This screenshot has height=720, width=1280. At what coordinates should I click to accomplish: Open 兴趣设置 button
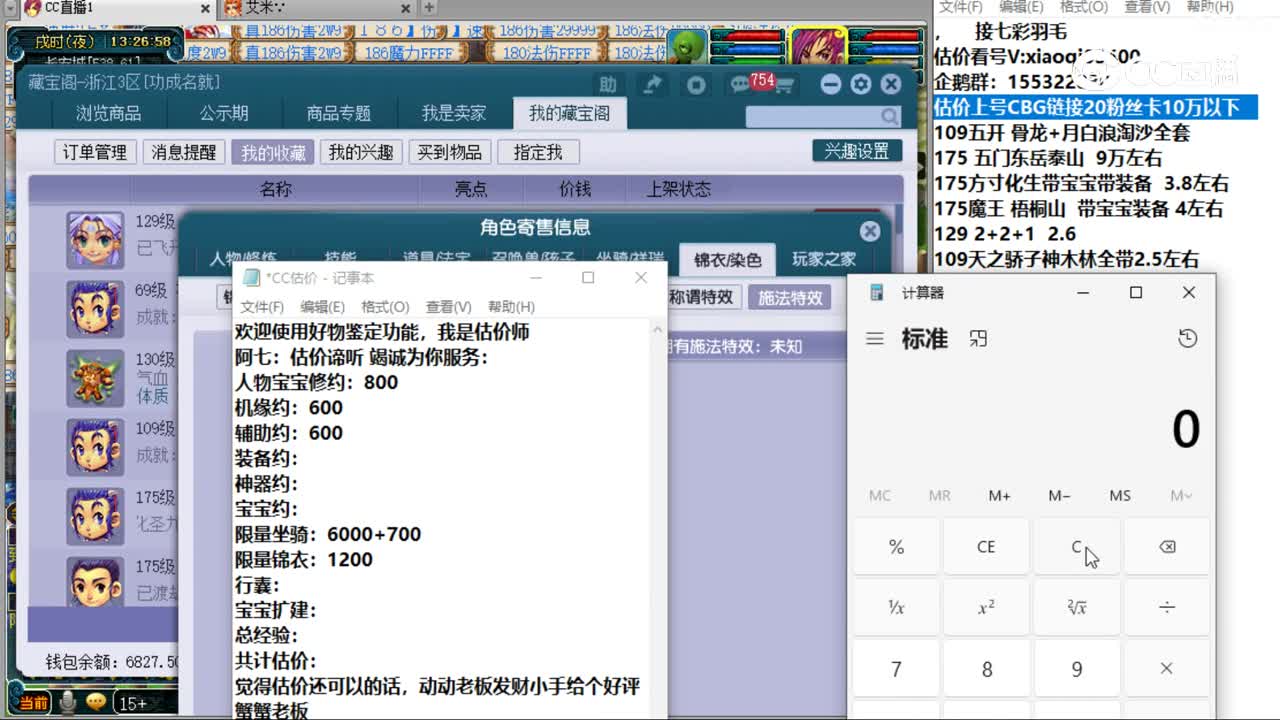[x=857, y=151]
